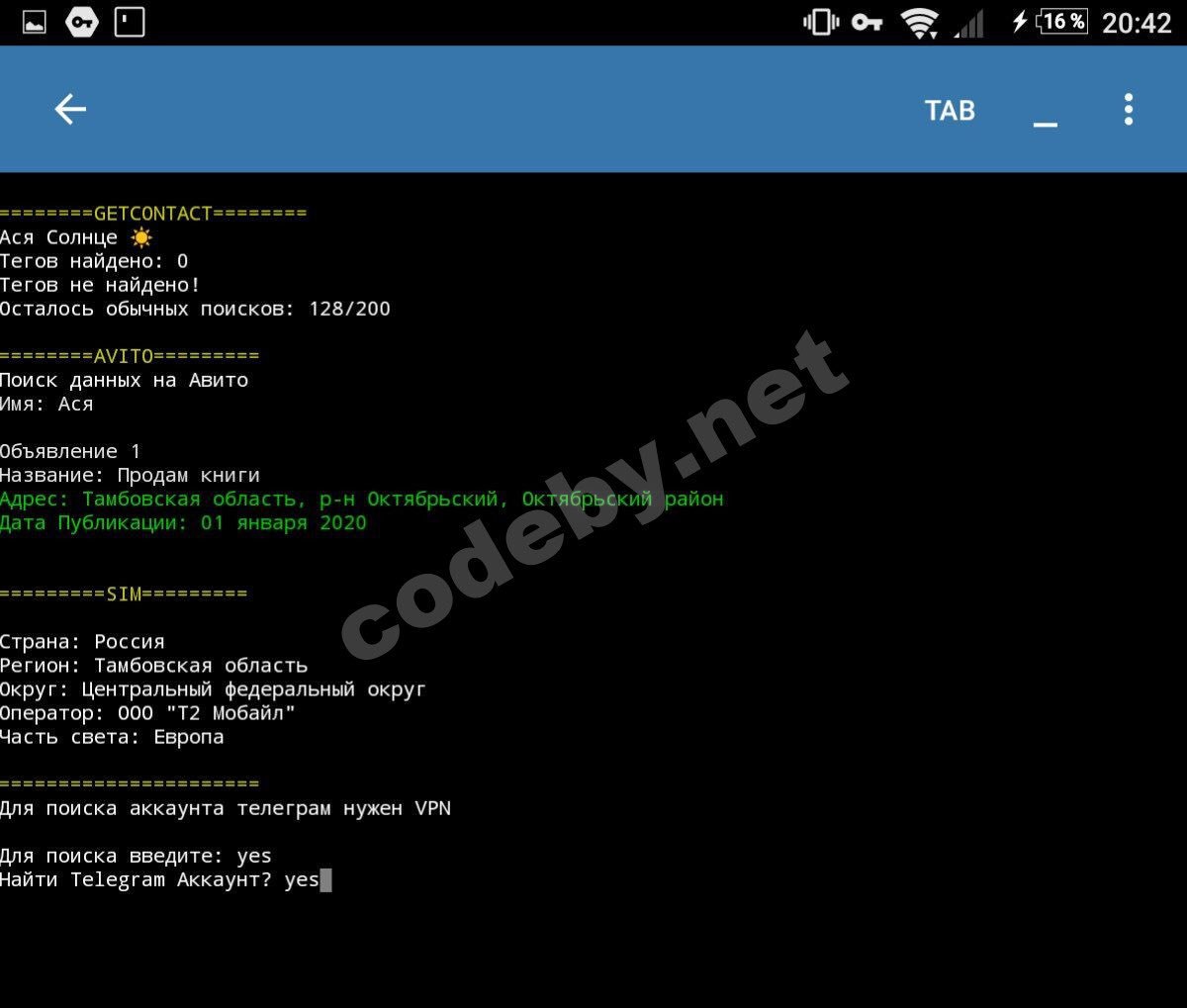This screenshot has width=1187, height=1008.
Task: Click 'Округ: Центральный федеральный округ' line
Action: (213, 688)
